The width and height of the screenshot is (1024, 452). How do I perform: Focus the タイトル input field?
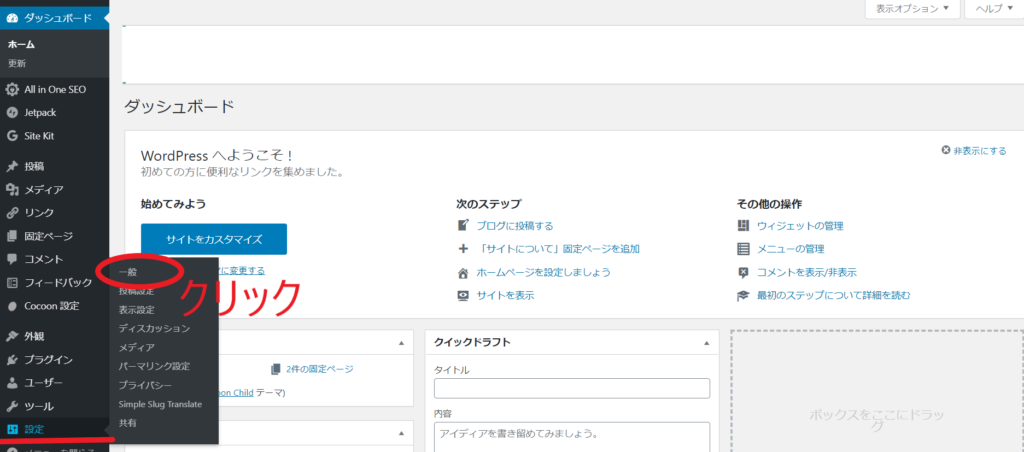(x=571, y=388)
